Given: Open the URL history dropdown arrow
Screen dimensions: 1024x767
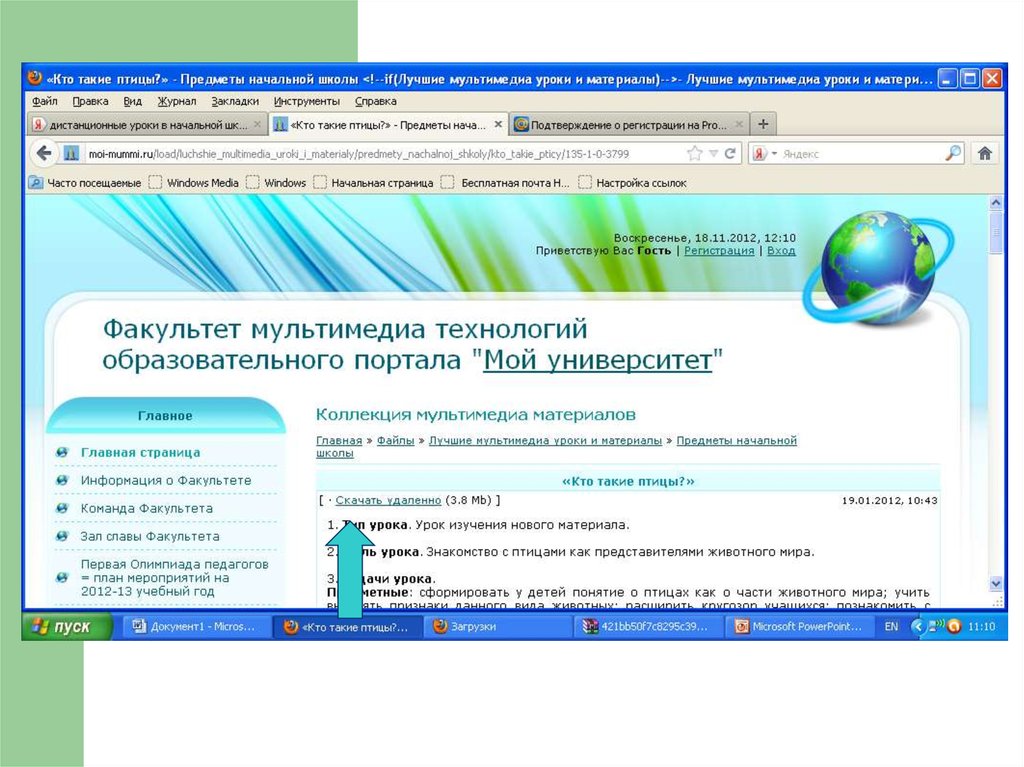Looking at the screenshot, I should [x=713, y=154].
